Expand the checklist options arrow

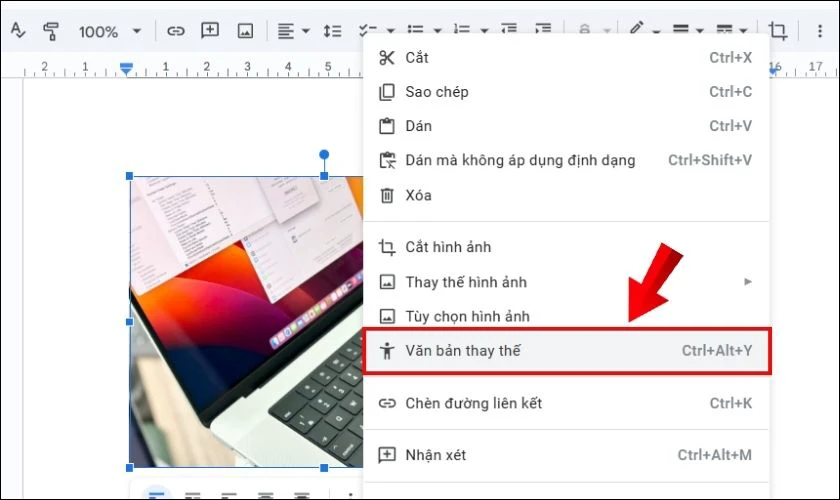[x=391, y=31]
